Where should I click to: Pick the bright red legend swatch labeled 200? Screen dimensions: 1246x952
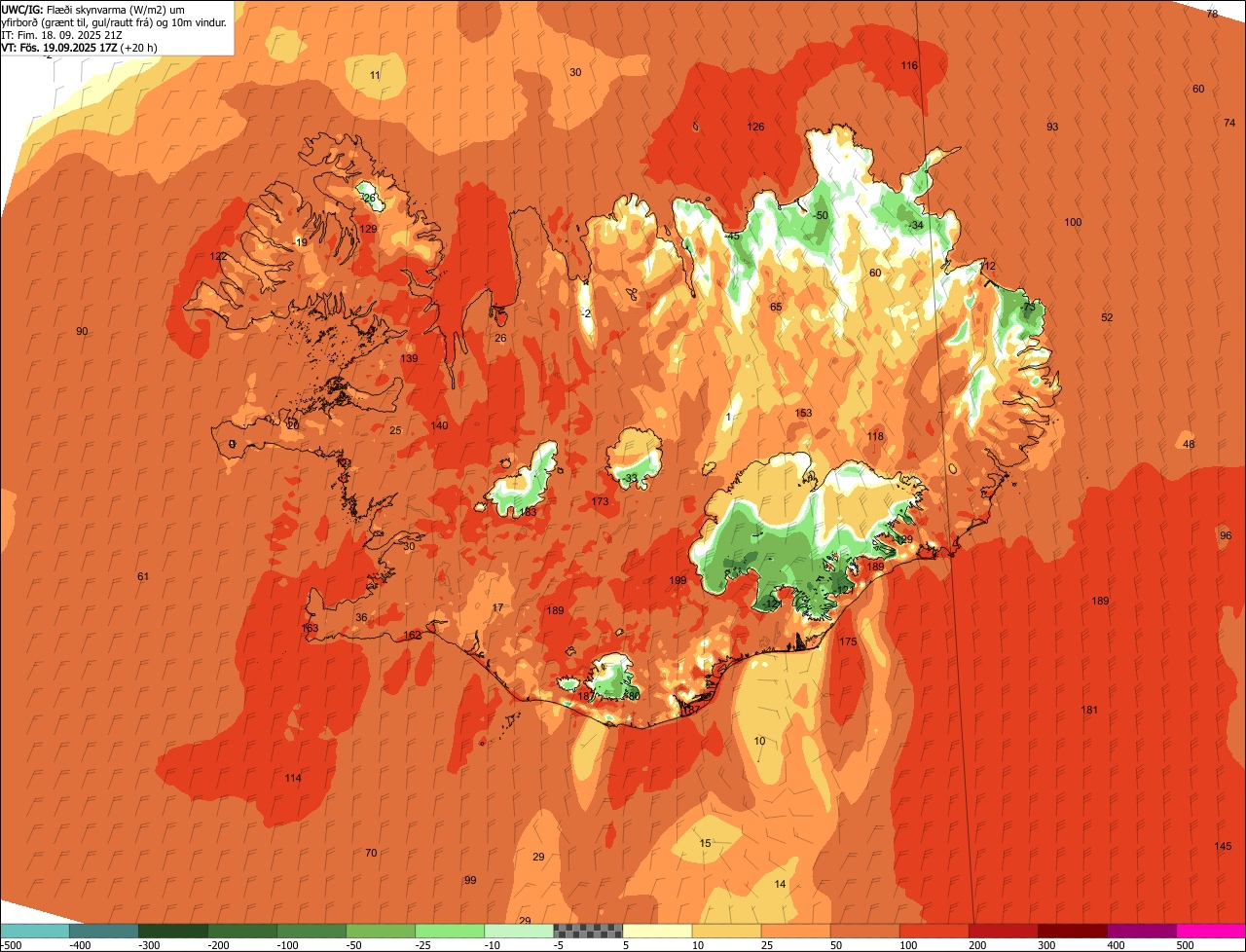[1003, 932]
